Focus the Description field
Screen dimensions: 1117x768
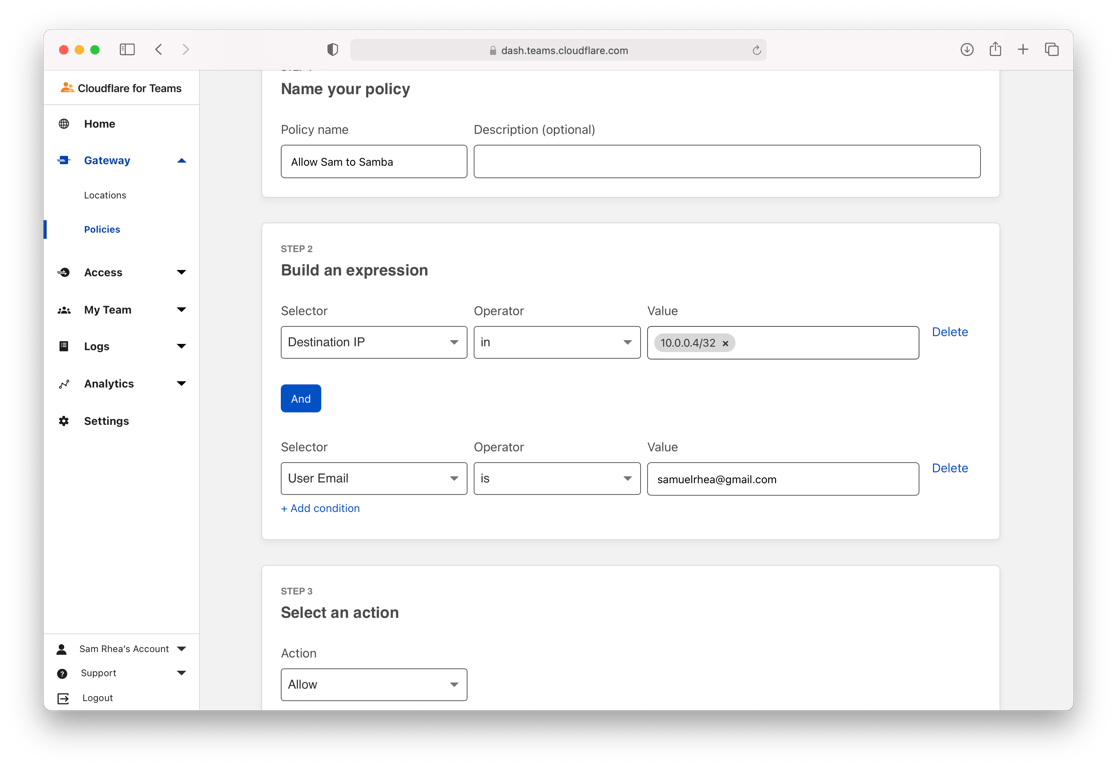[x=727, y=162]
